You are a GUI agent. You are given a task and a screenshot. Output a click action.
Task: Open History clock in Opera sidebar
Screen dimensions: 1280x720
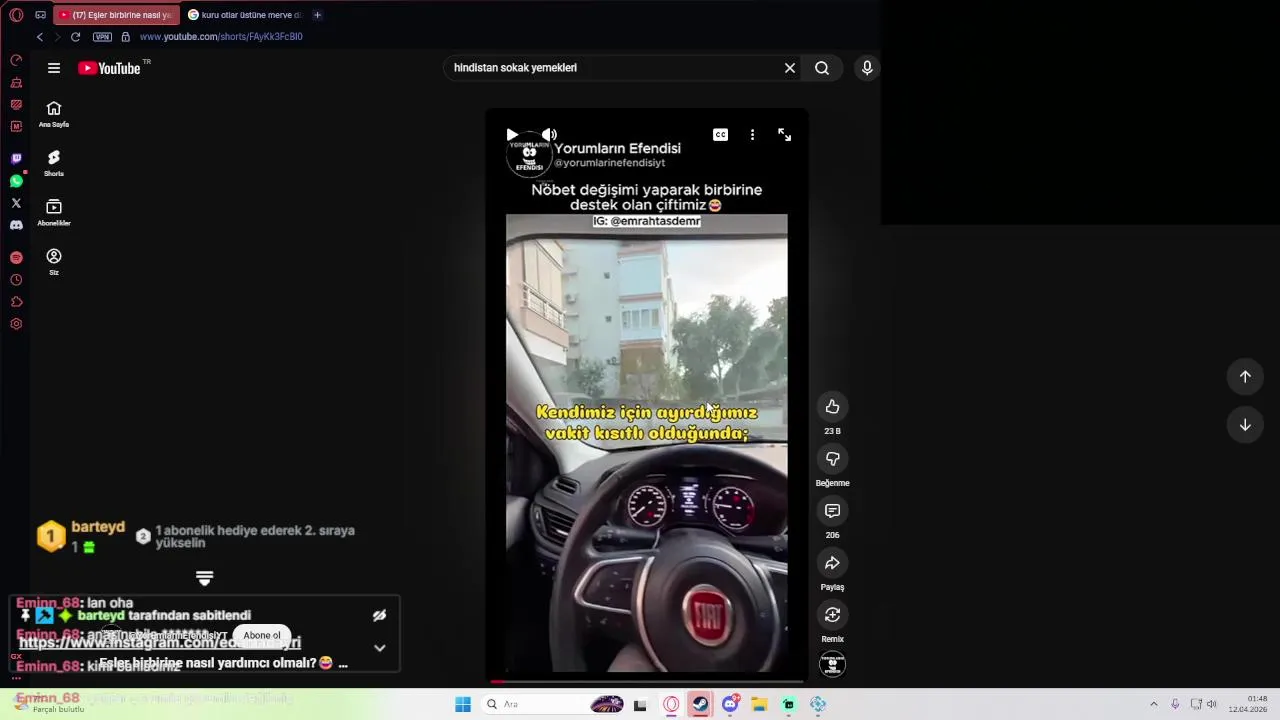[x=16, y=280]
